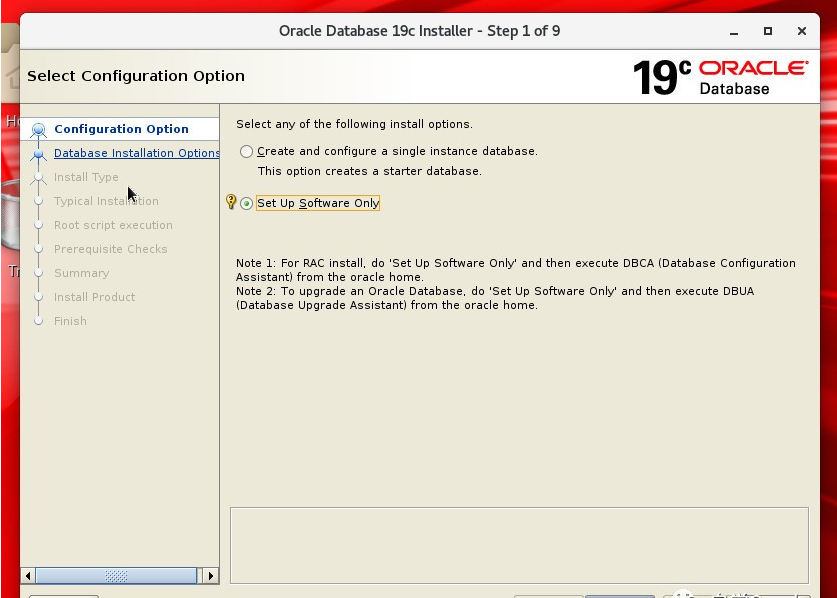Viewport: 837px width, 598px height.
Task: Click the 'Typical Installation' step label
Action: 106,201
